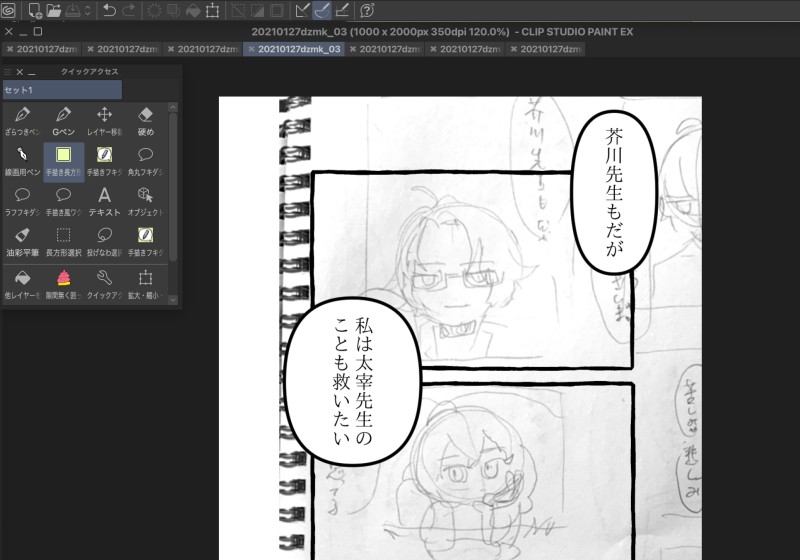Click the 拡大・縮小 transform icon in Quick Access

(x=145, y=285)
